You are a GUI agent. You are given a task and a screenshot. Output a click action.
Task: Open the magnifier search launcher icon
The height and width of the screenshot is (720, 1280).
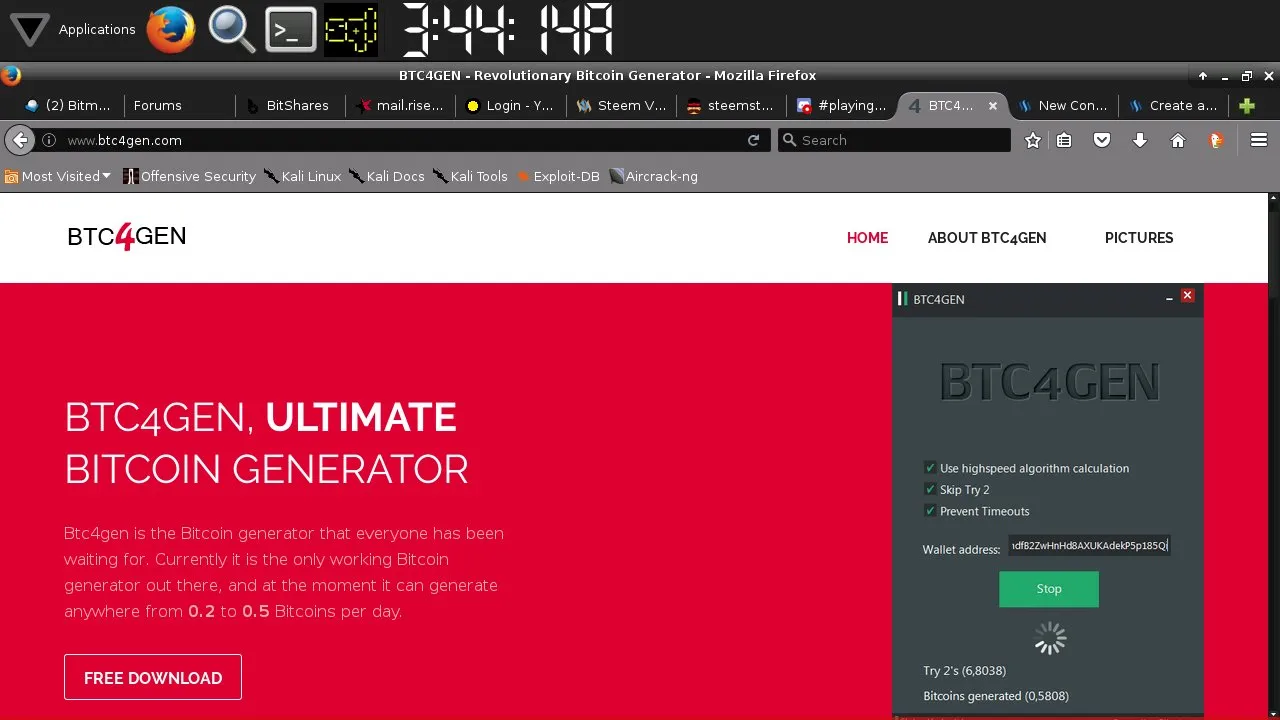[231, 29]
